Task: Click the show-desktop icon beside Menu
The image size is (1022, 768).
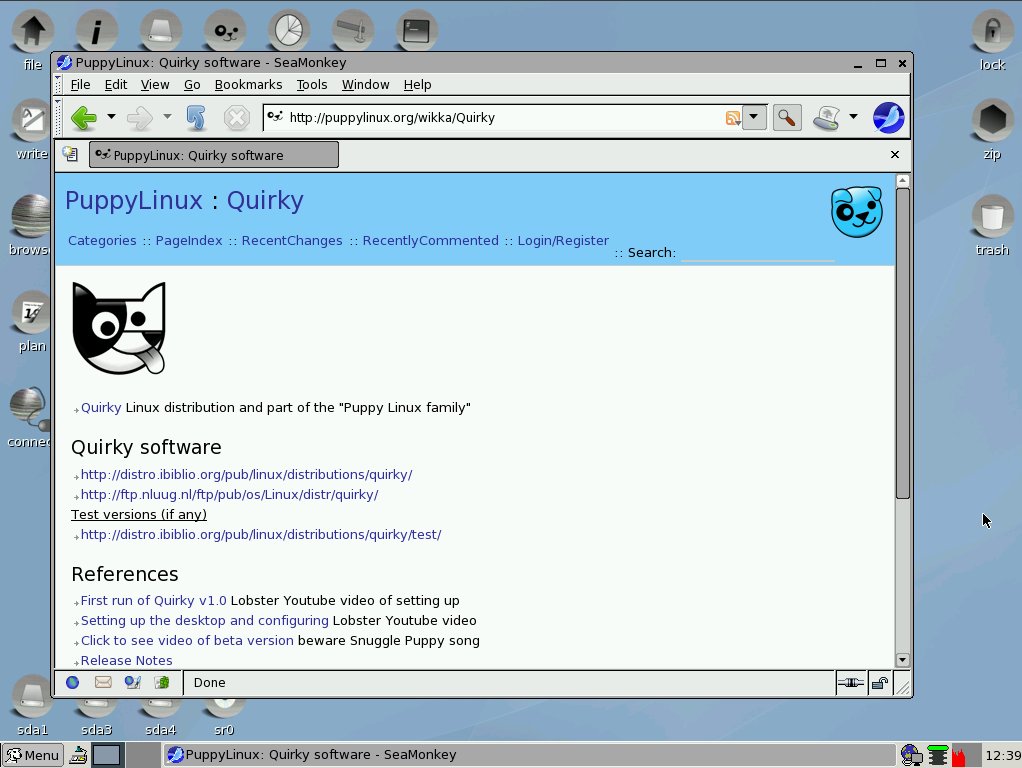Action: (78, 755)
